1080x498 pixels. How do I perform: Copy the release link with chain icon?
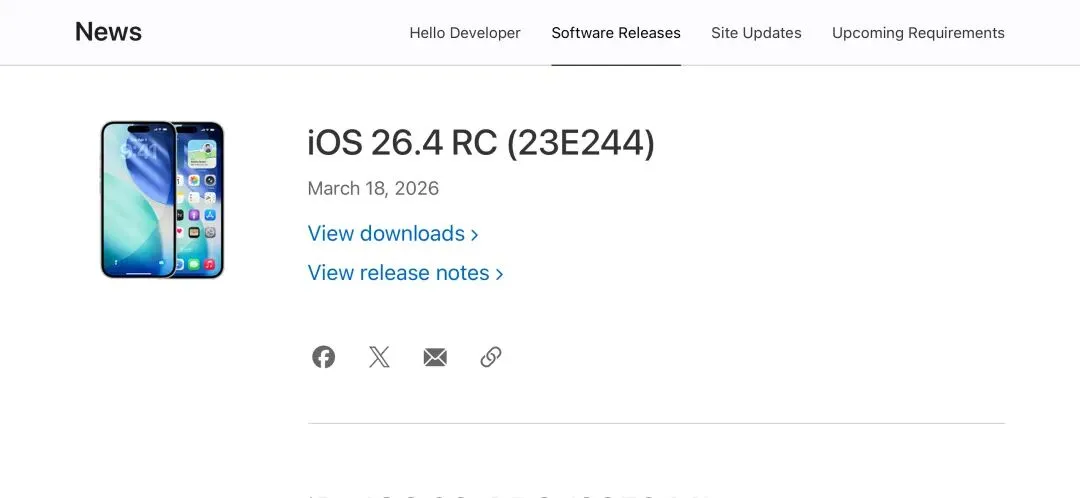click(490, 357)
